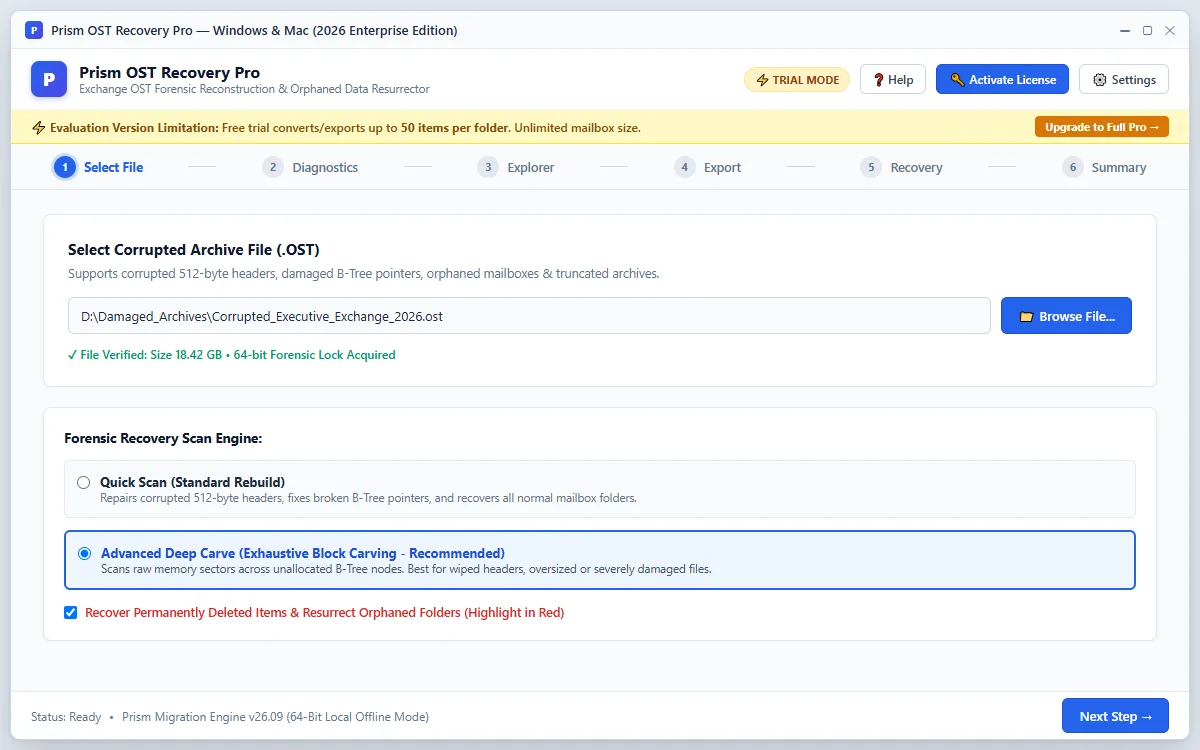Click Prism Migration Engine v26.09 text
This screenshot has height=750, width=1200.
276,717
